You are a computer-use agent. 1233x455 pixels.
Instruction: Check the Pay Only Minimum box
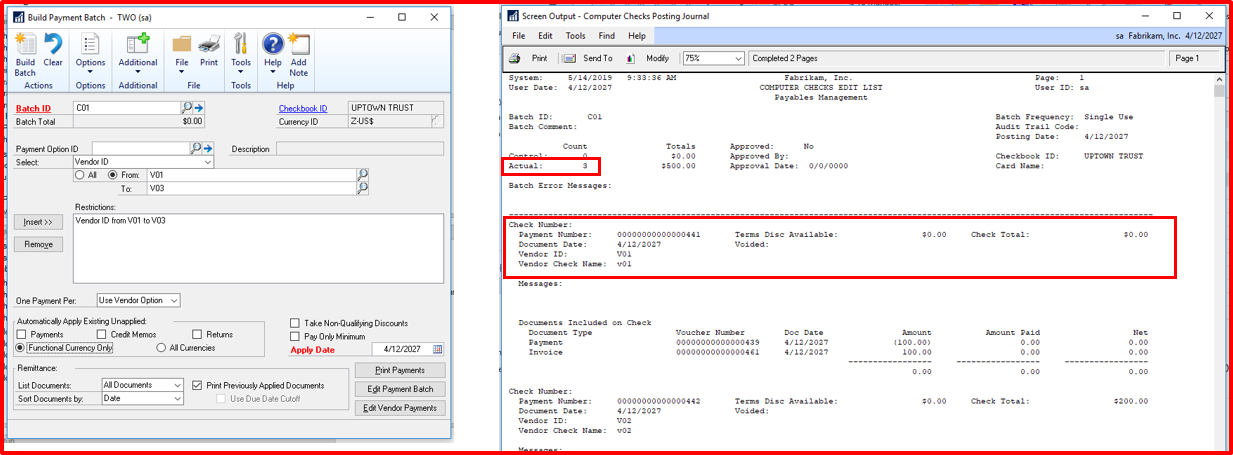(294, 337)
